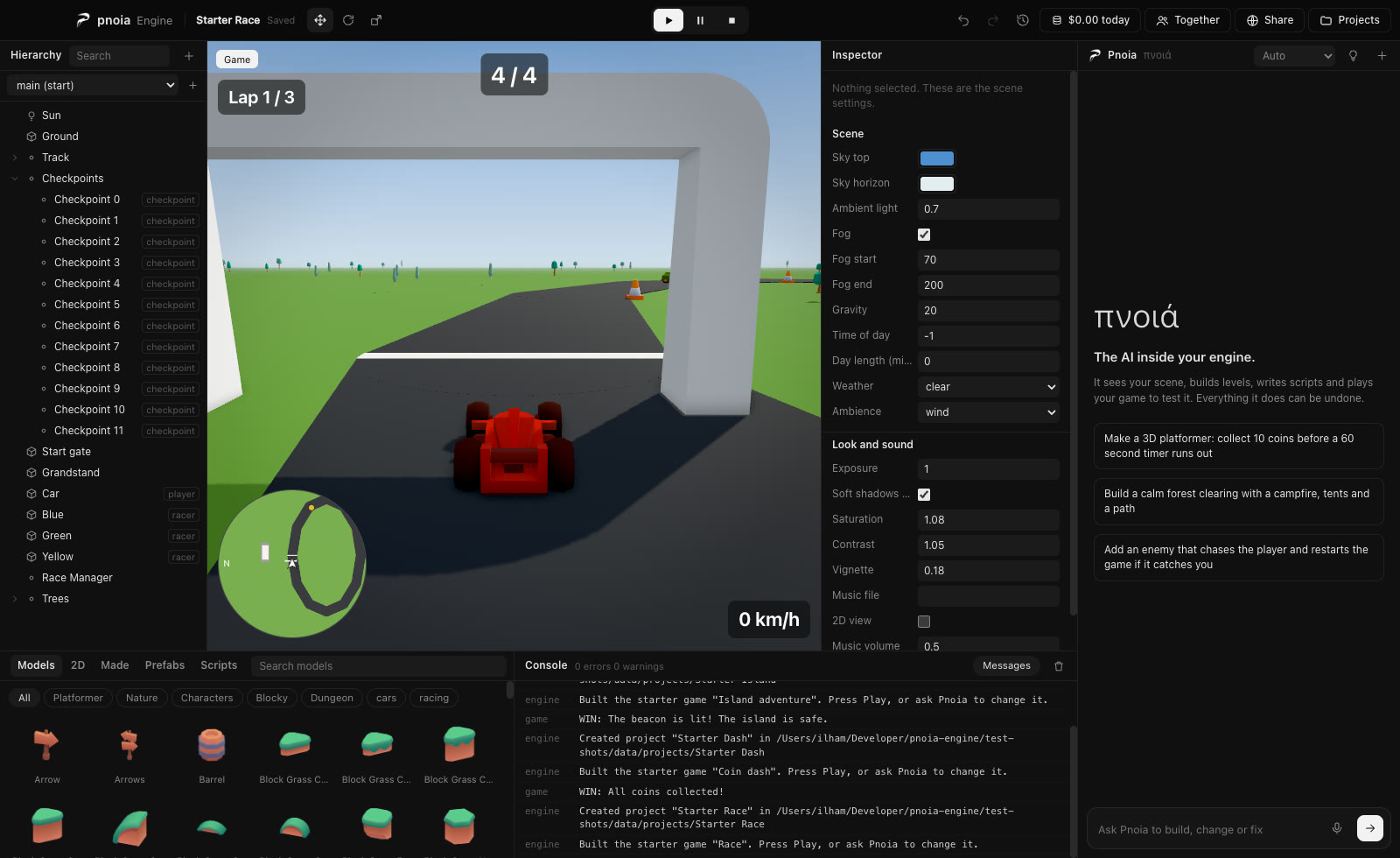Expand the Track tree node
This screenshot has width=1400, height=858.
15,158
